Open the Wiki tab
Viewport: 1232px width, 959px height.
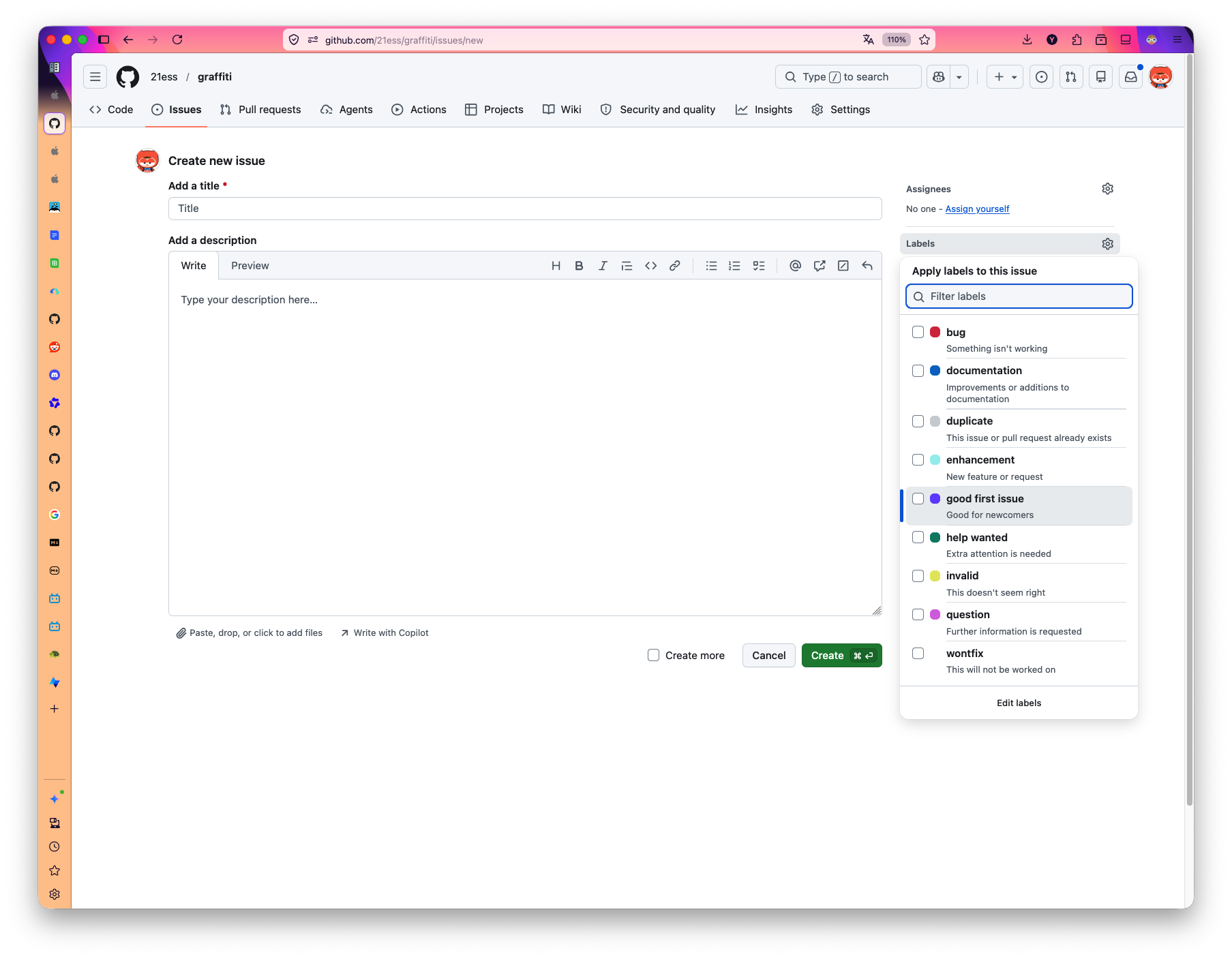point(562,110)
